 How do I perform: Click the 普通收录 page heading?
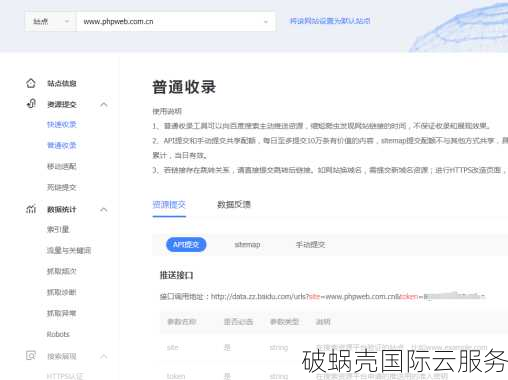click(x=184, y=87)
